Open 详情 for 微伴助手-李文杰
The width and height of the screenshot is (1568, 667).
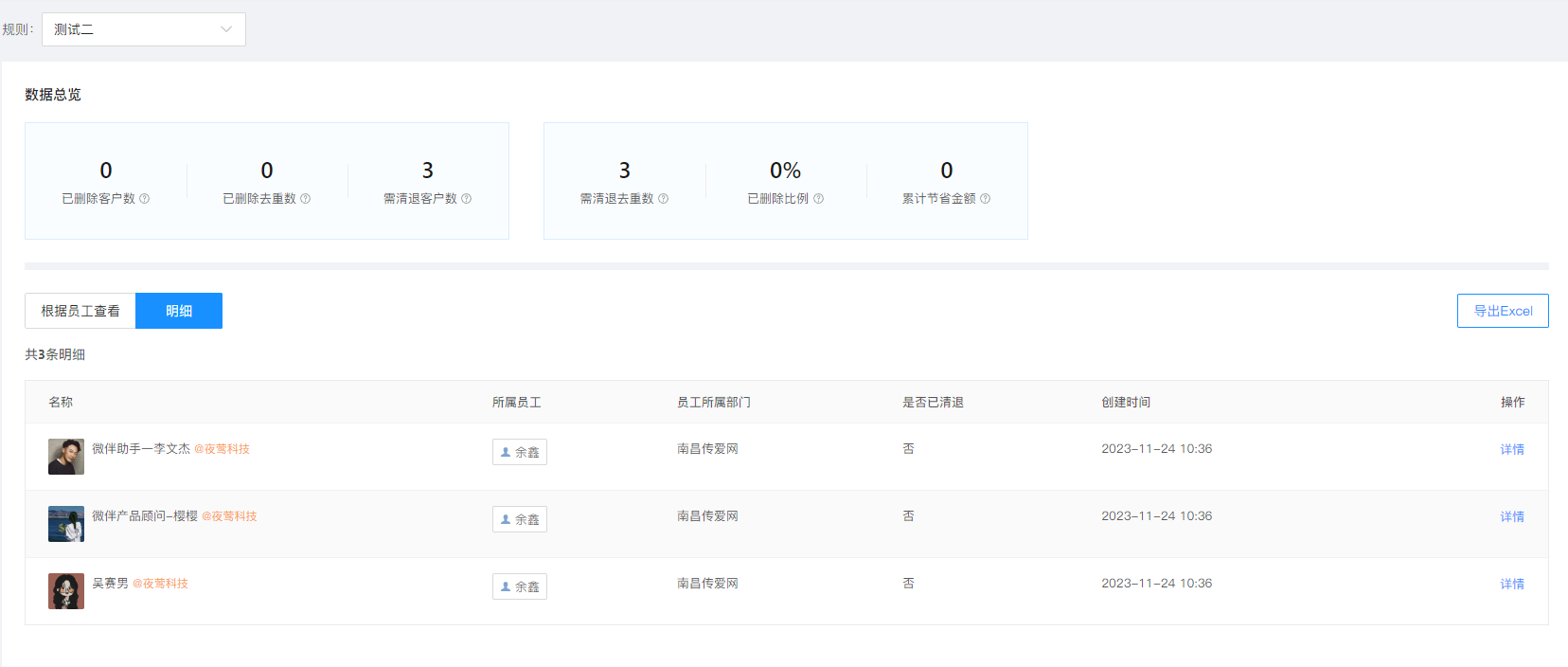(x=1512, y=450)
